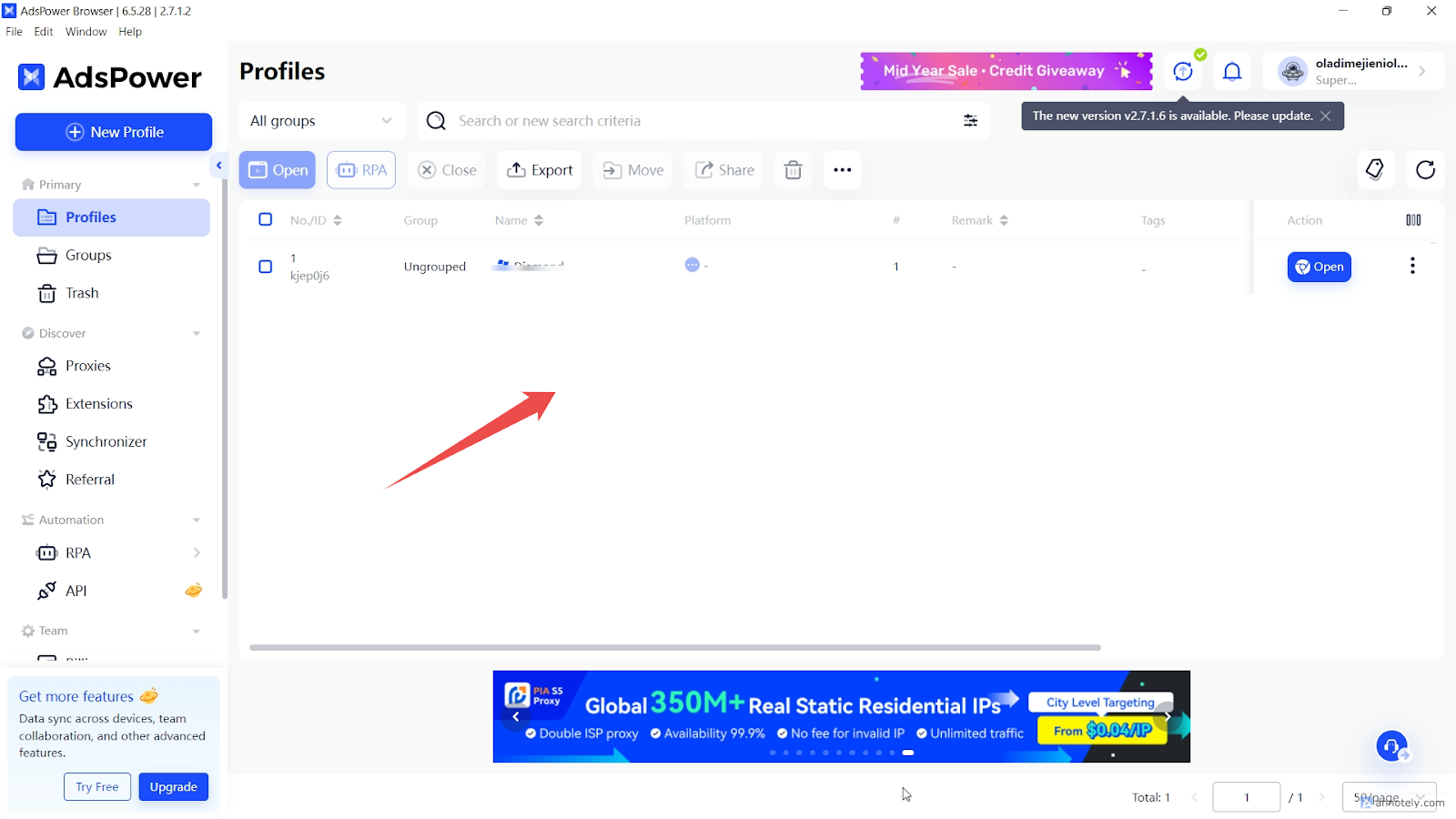This screenshot has height=819, width=1456.
Task: Toggle the select-all profiles checkbox
Action: (x=266, y=219)
